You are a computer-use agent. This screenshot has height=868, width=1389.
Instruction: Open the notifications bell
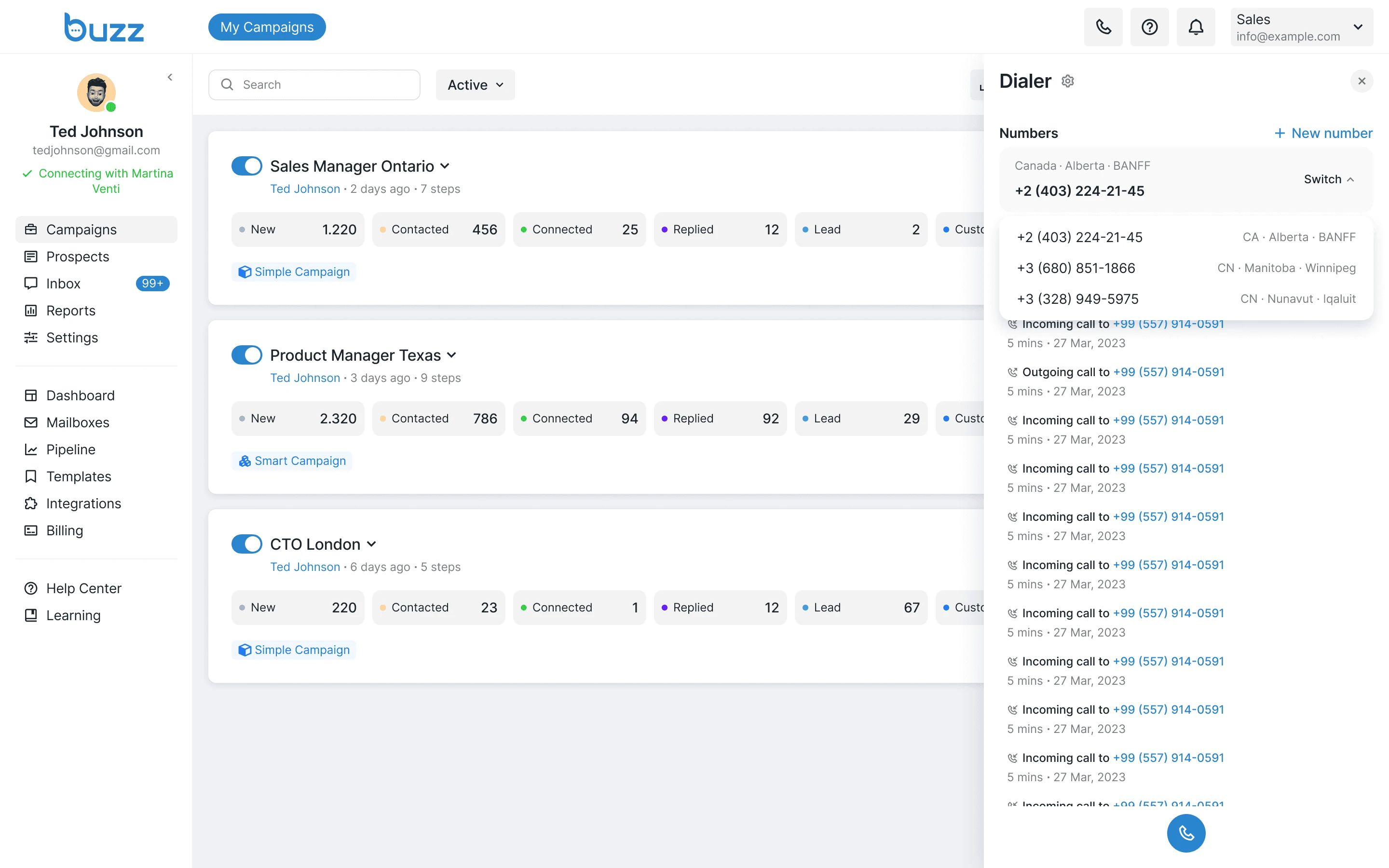[1196, 27]
